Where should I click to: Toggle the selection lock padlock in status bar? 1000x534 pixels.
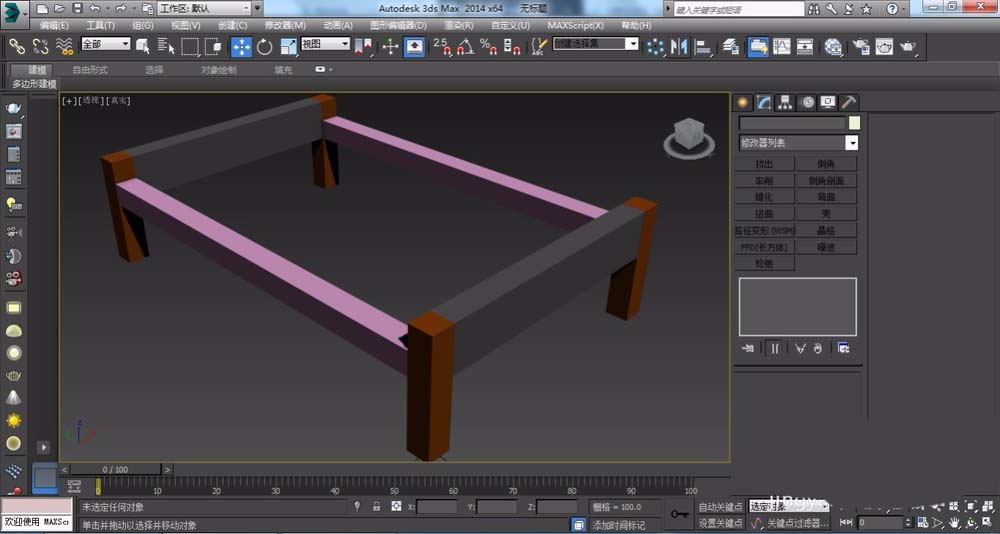click(376, 507)
